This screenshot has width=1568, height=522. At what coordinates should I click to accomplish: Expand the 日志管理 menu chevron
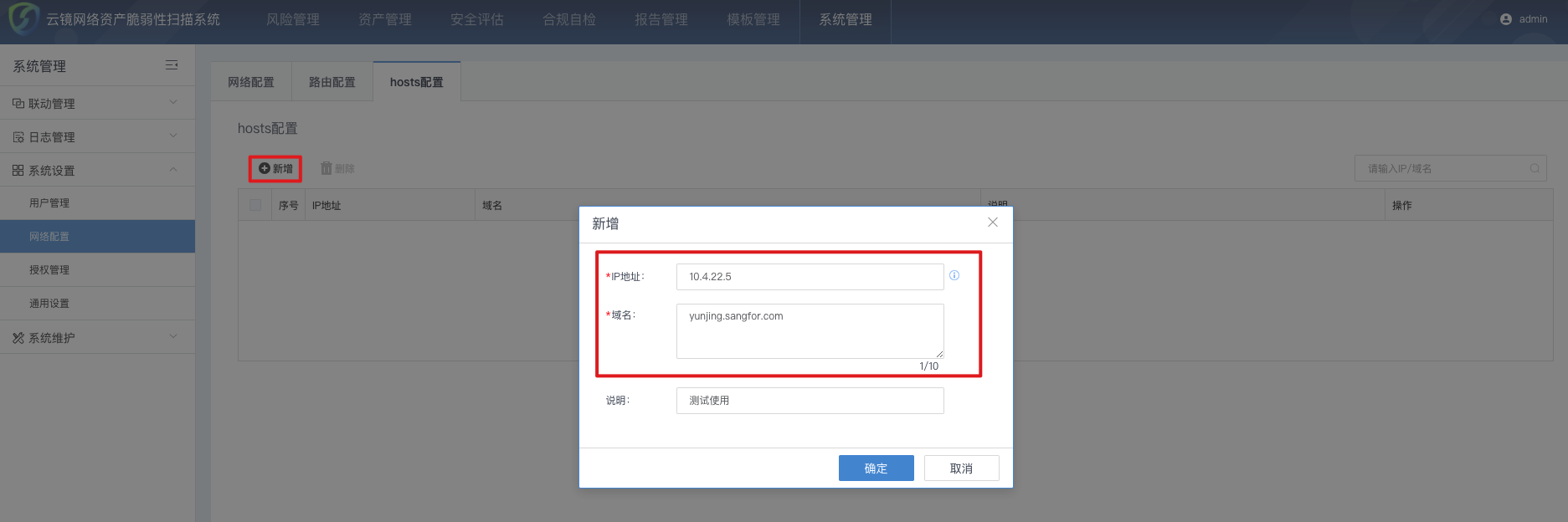[173, 136]
